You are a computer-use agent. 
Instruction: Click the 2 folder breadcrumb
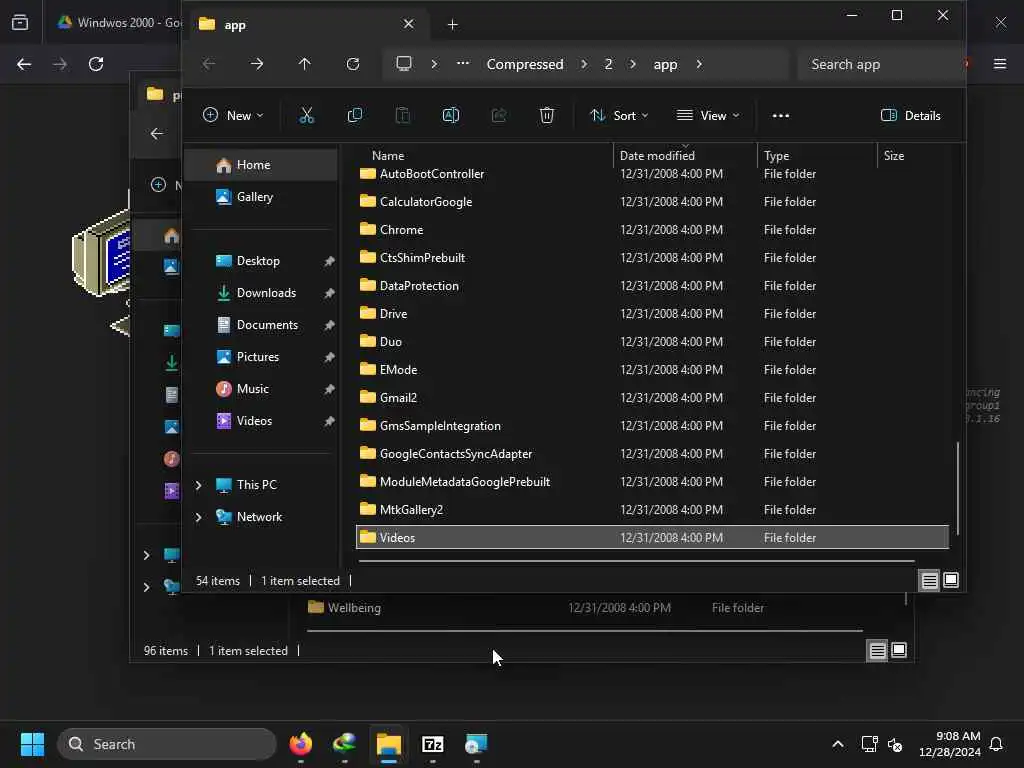(x=608, y=64)
